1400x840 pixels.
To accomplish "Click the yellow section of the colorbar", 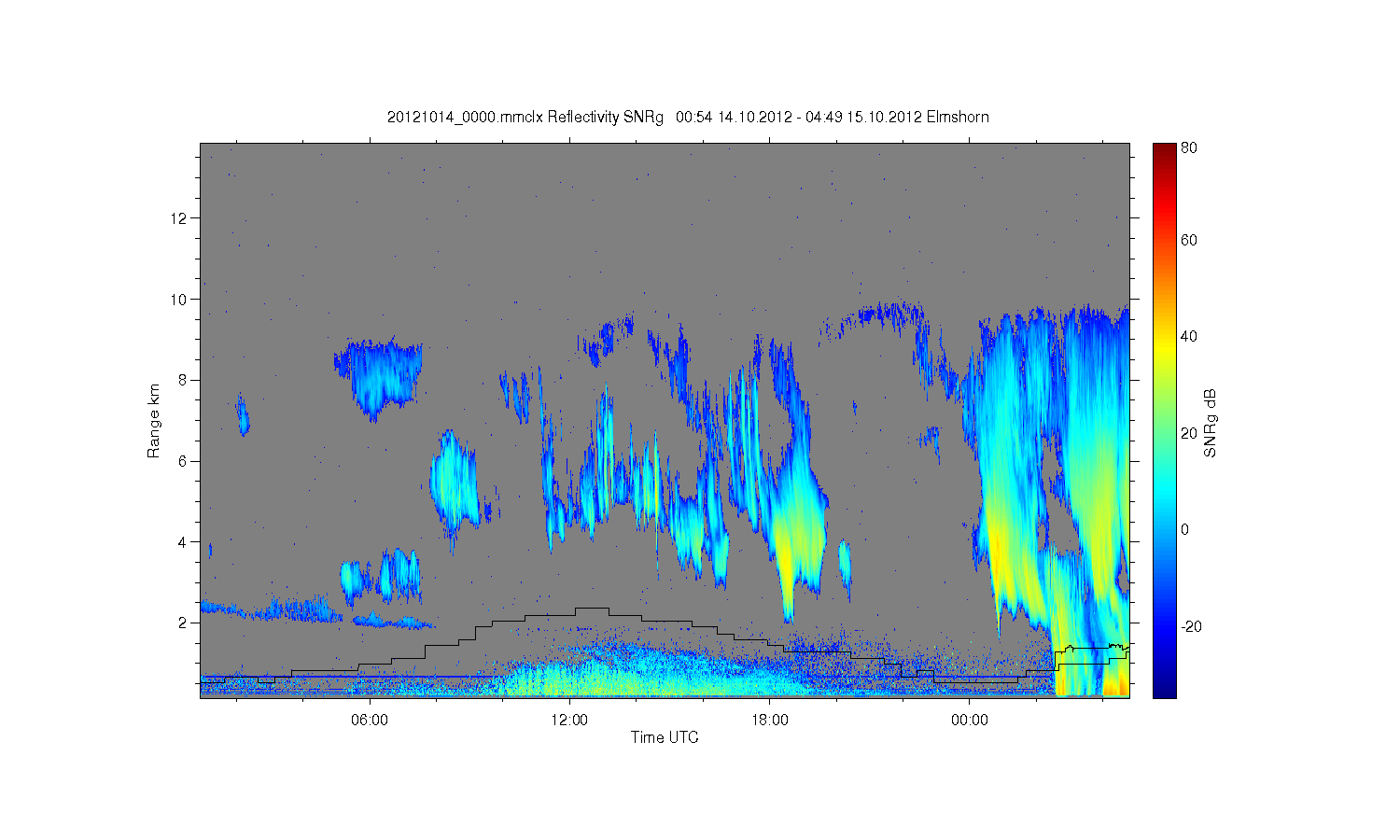I will click(x=1164, y=350).
